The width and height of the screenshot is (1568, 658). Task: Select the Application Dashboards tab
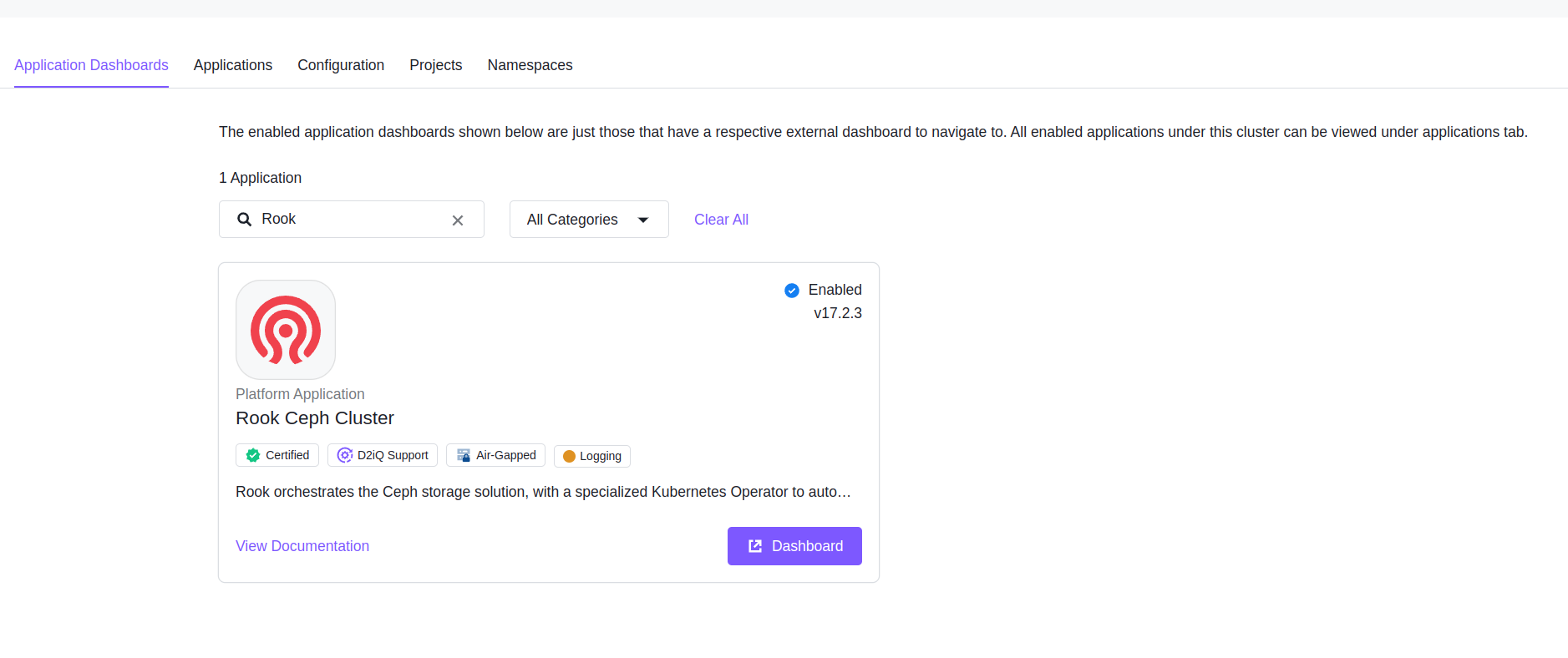pos(91,65)
